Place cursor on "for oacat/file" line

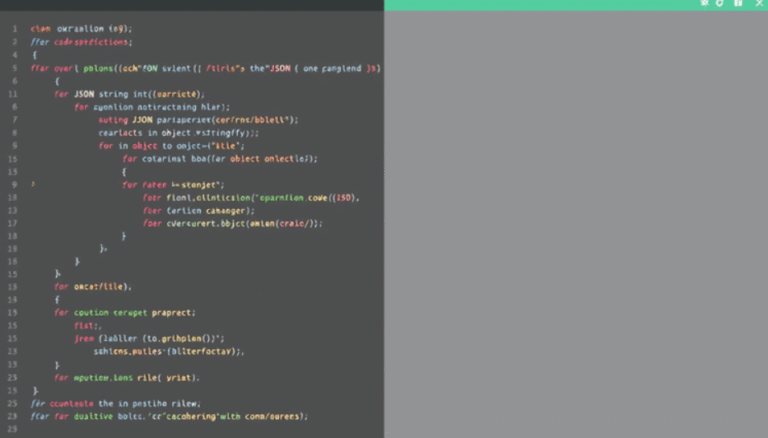click(x=93, y=286)
